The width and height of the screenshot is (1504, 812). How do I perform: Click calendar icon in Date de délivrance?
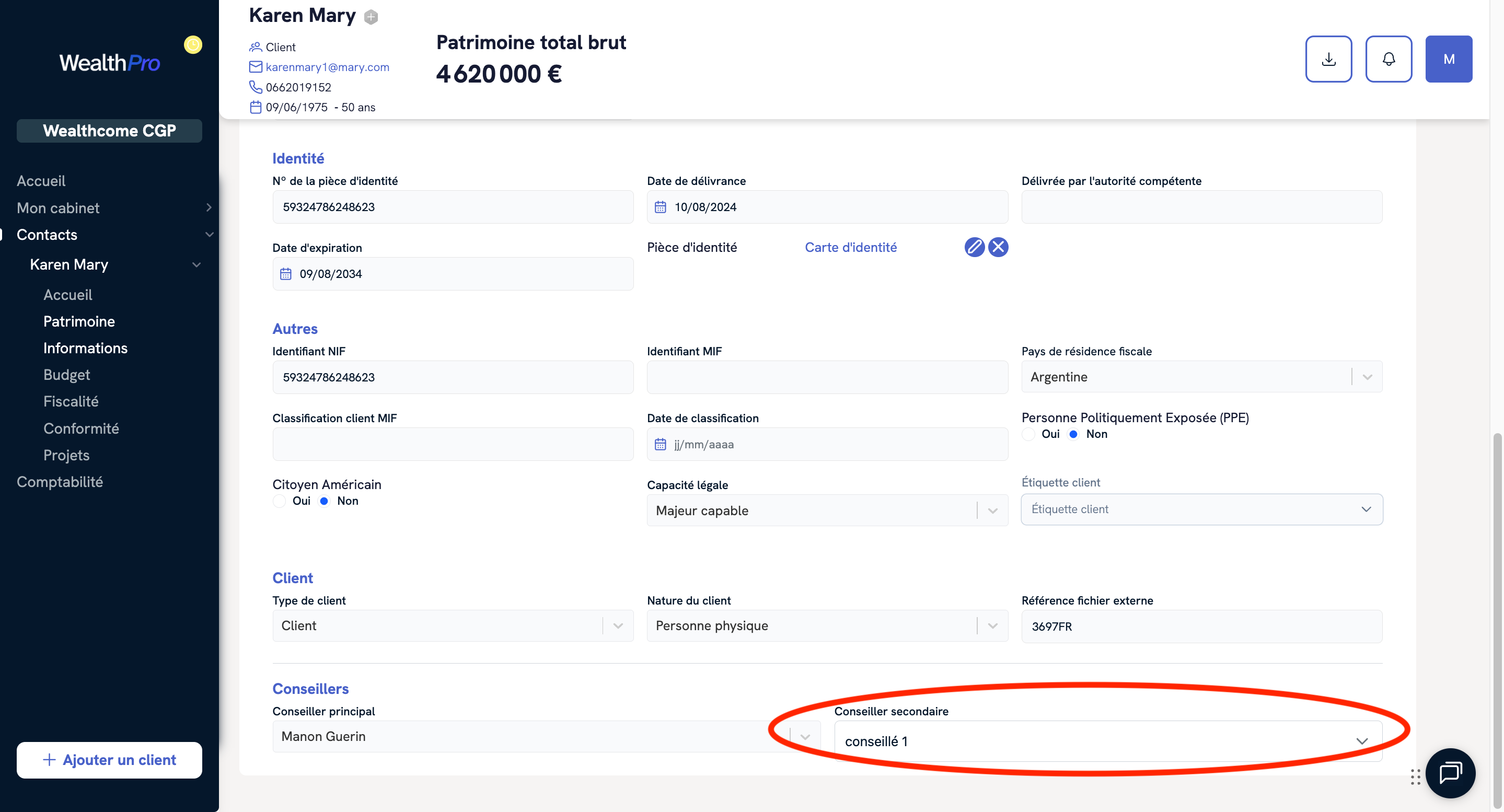[x=661, y=207]
